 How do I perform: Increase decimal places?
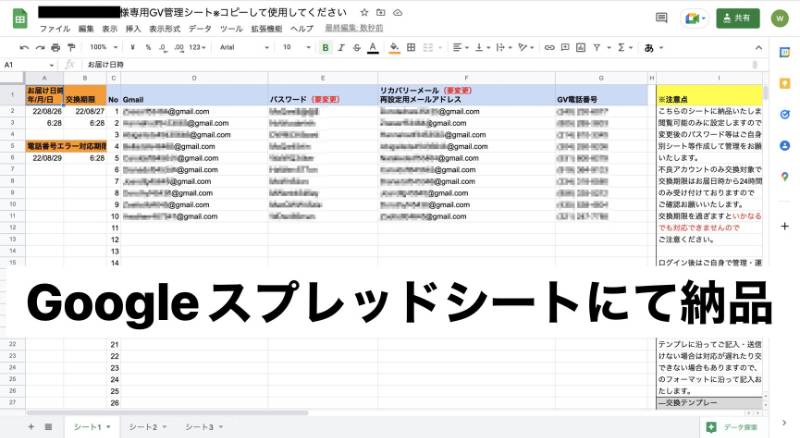coord(179,47)
